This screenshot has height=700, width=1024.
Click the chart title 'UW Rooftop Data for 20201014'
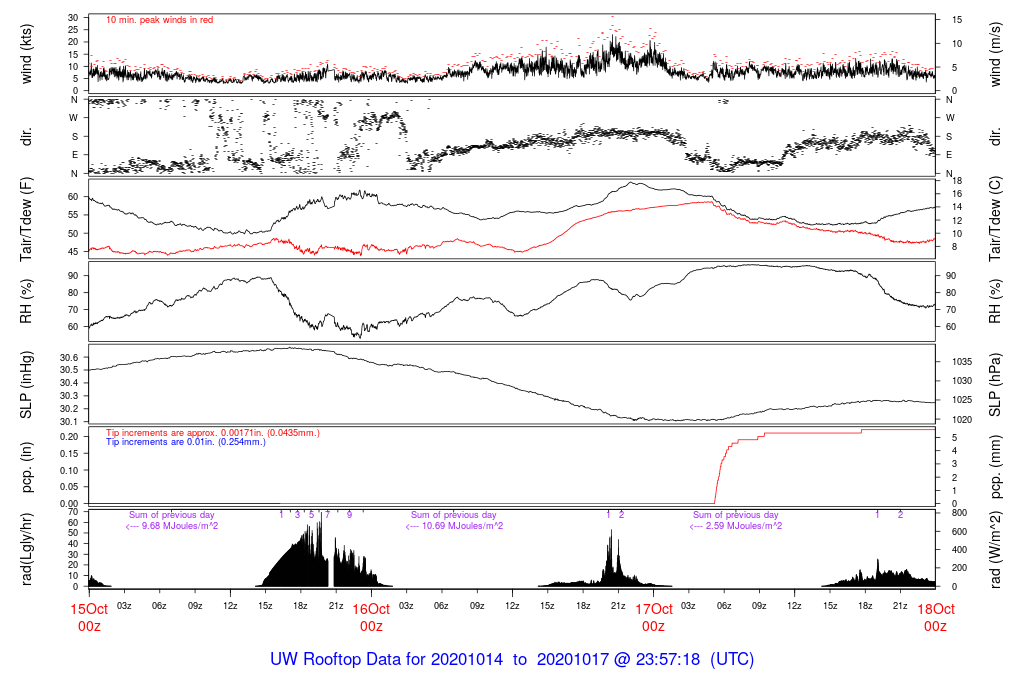pyautogui.click(x=387, y=659)
